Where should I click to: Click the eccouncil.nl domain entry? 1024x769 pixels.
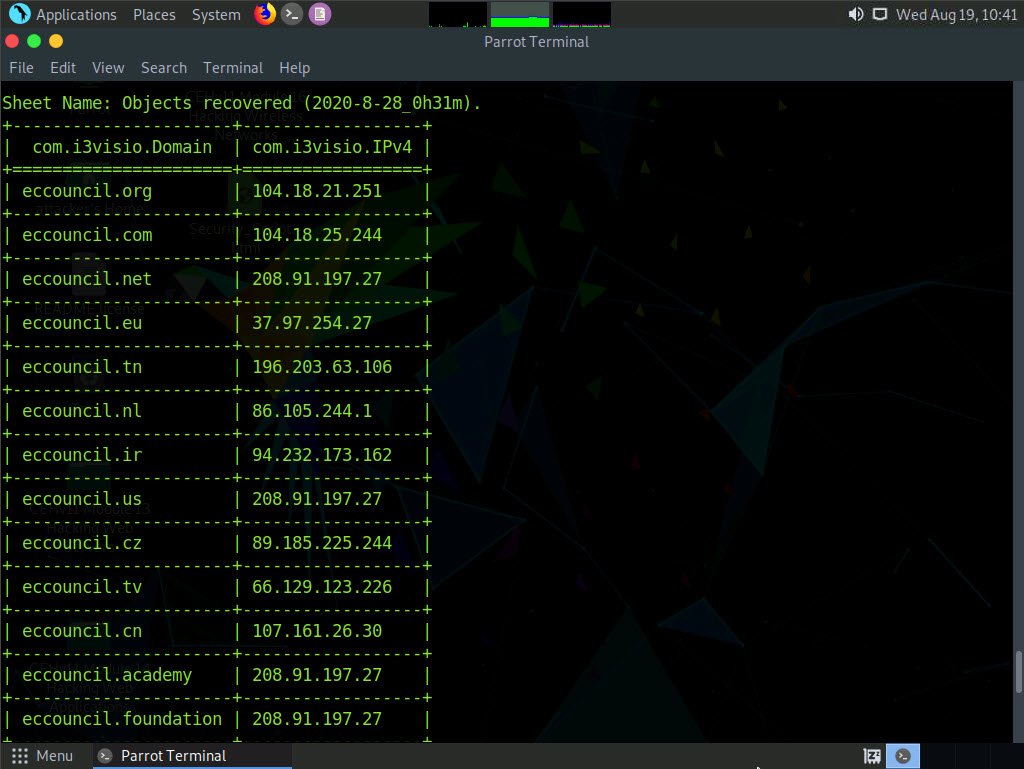(82, 411)
